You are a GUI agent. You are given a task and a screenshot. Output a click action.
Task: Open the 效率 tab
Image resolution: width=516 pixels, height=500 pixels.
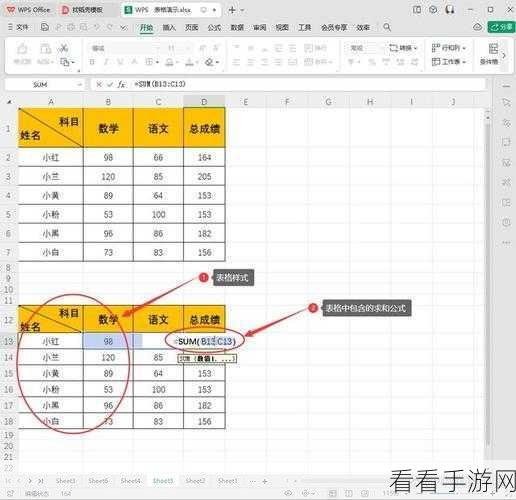pos(363,27)
